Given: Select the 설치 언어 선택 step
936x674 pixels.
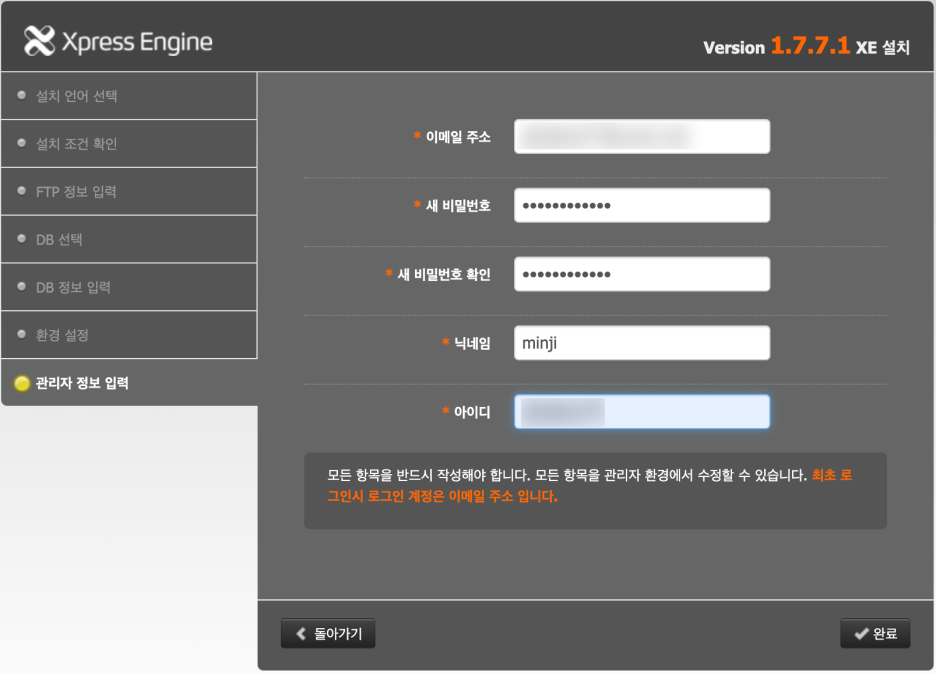Looking at the screenshot, I should tap(129, 96).
